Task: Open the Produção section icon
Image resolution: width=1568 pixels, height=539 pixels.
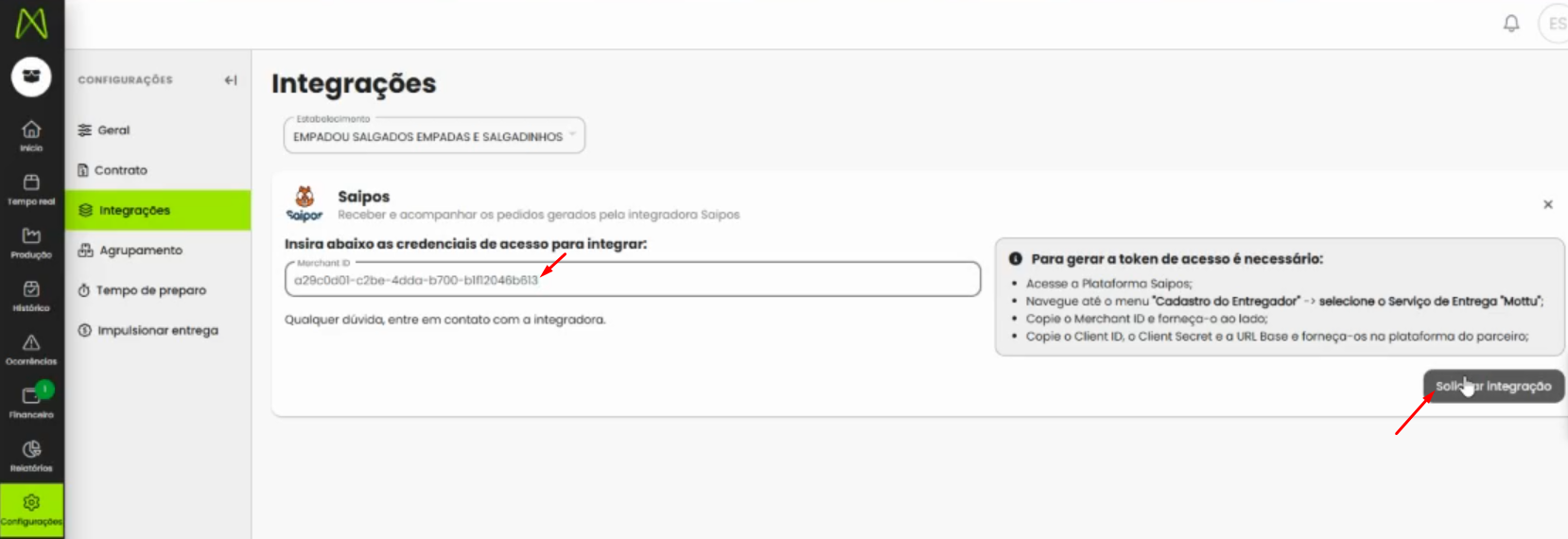Action: point(31,242)
